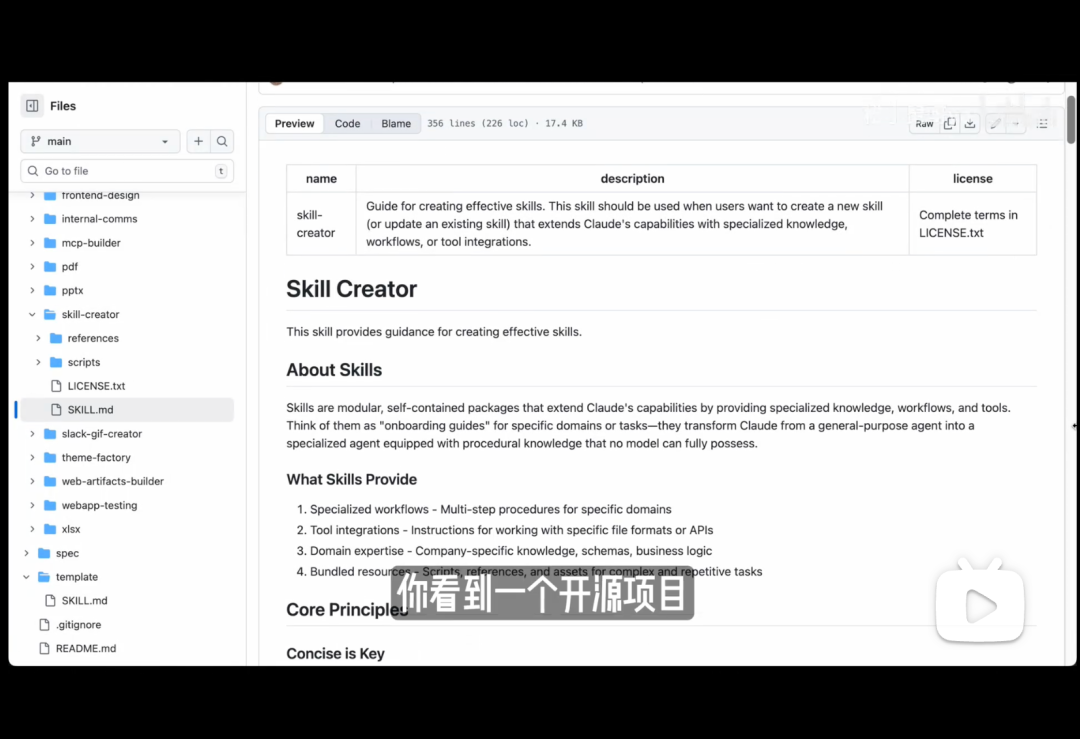Click the theme-factory folder icon
The image size is (1080, 739).
pos(50,457)
